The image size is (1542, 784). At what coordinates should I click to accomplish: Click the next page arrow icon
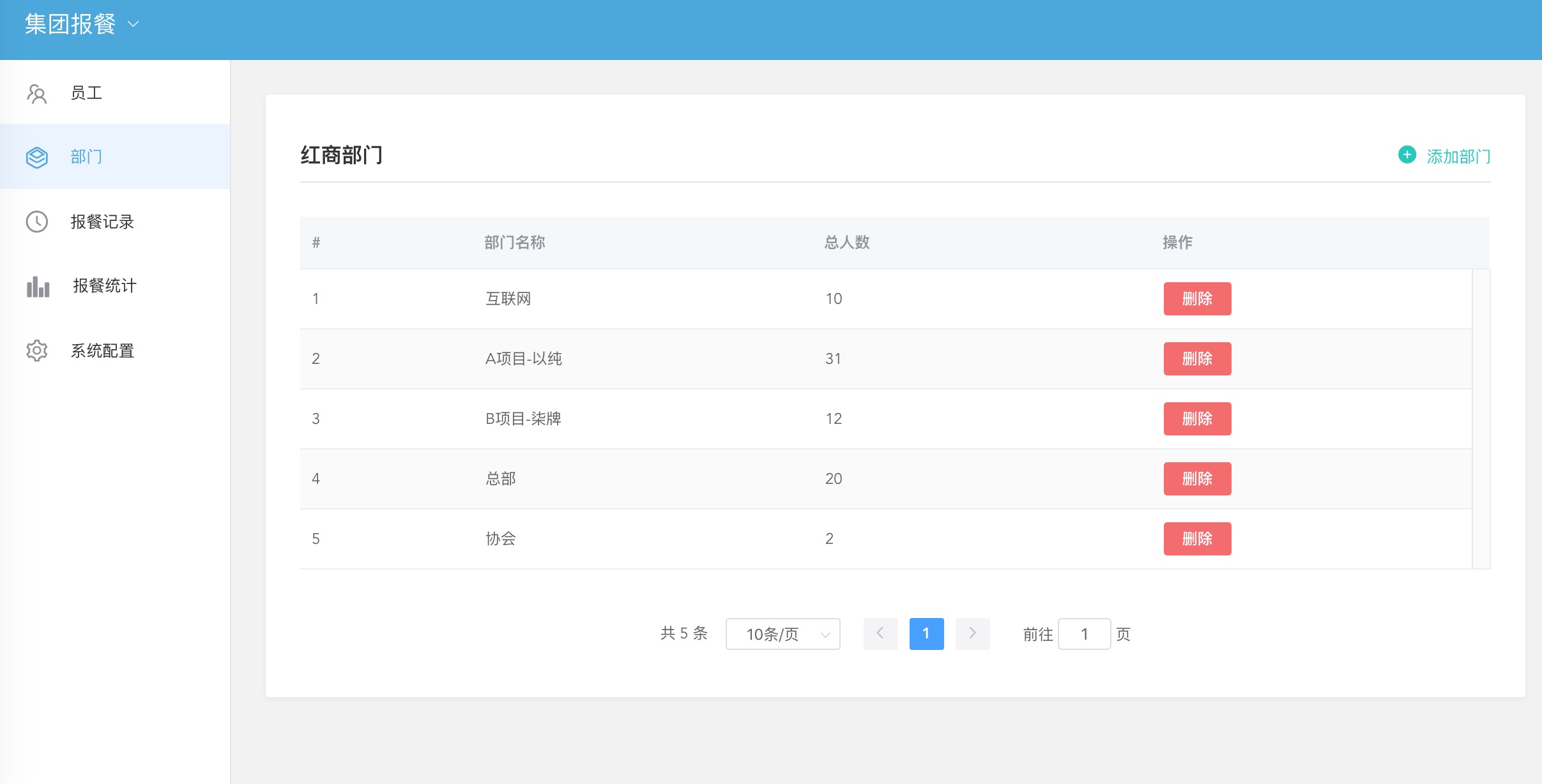click(x=972, y=633)
